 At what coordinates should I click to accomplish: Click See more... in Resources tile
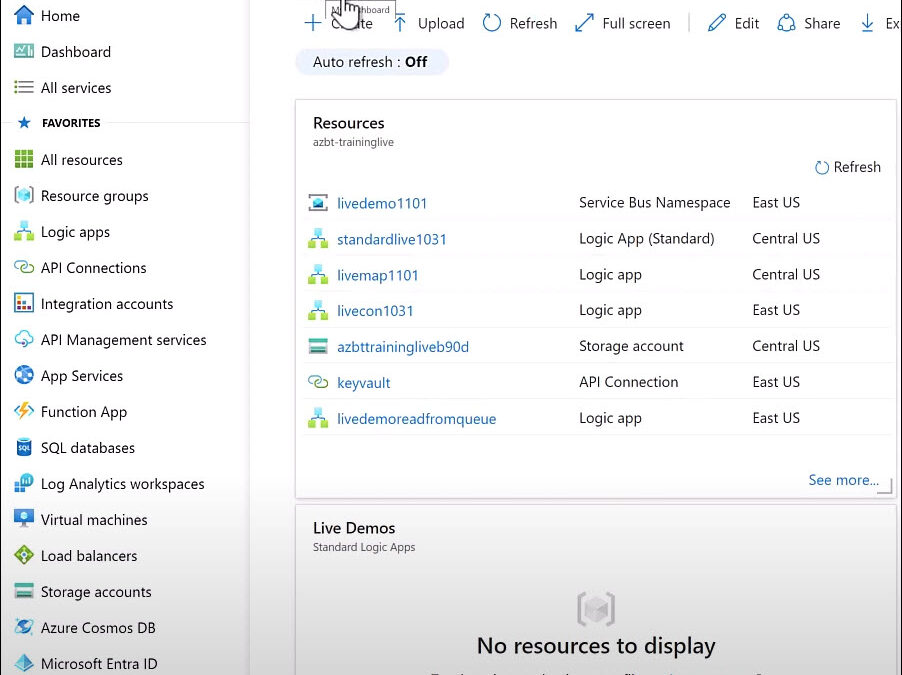click(x=843, y=480)
